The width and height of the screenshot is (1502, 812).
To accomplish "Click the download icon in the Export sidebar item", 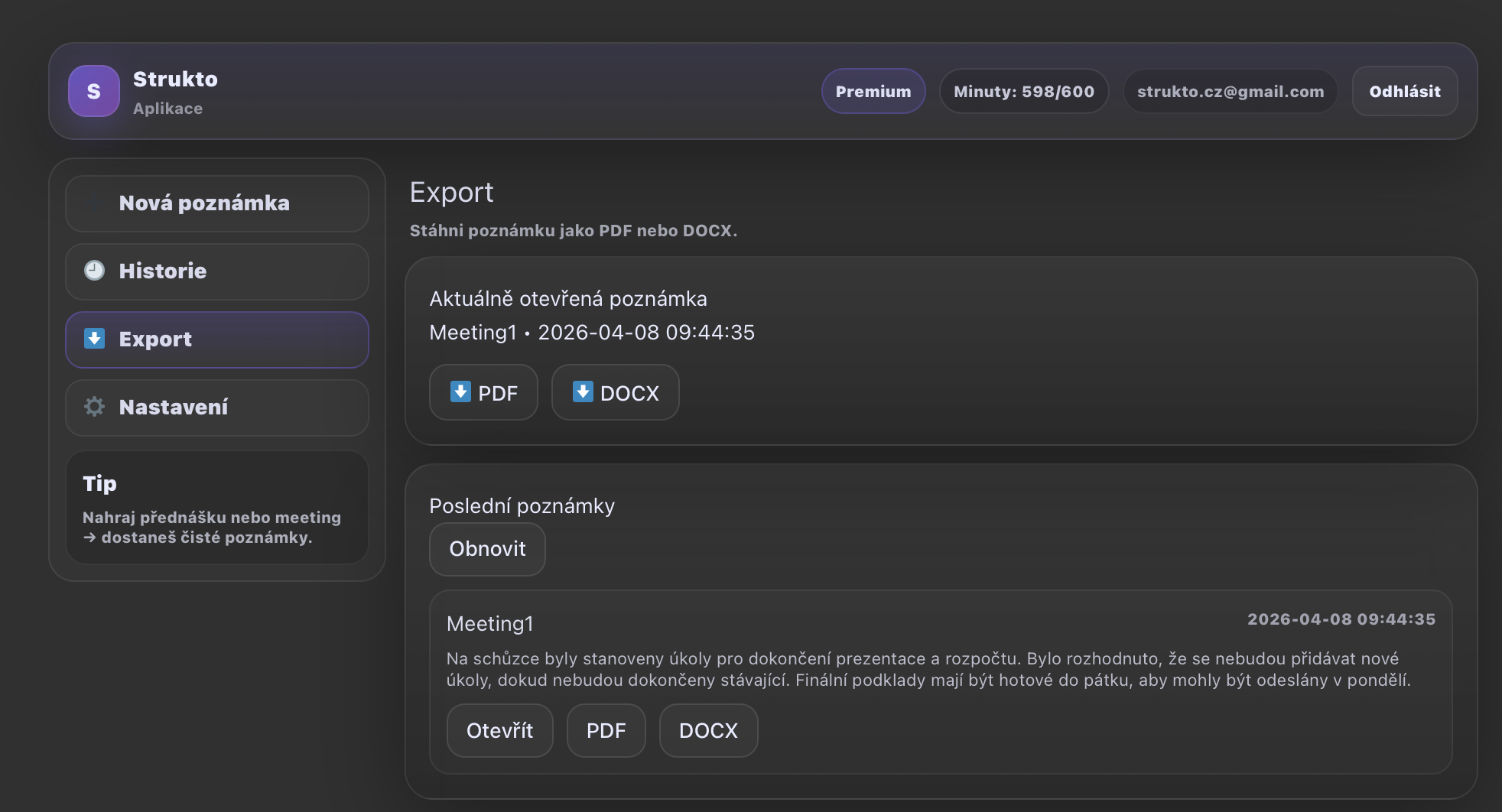I will [x=94, y=339].
